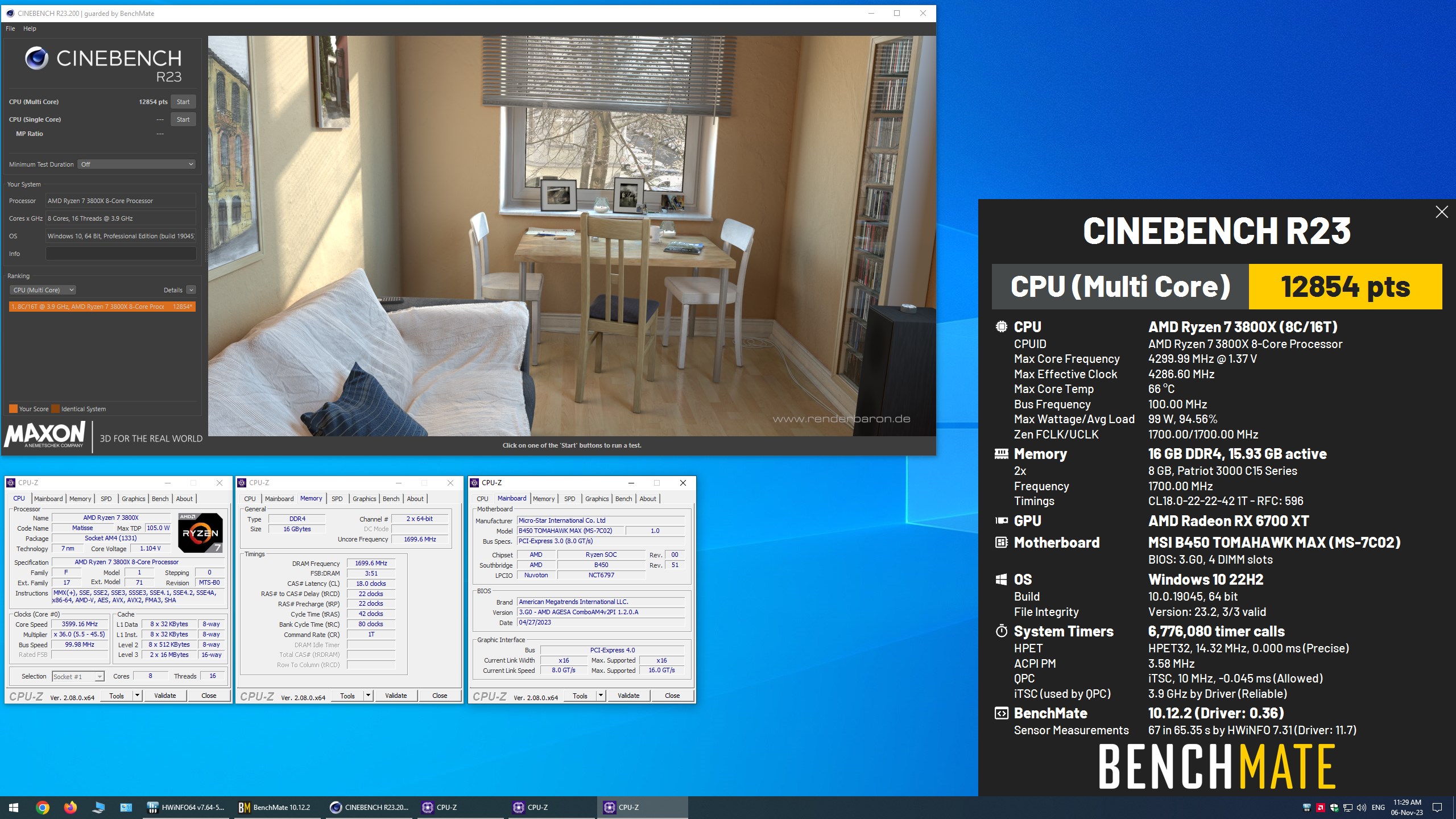Open the Minimum Test Duration dropdown
The height and width of the screenshot is (819, 1456).
coord(136,164)
